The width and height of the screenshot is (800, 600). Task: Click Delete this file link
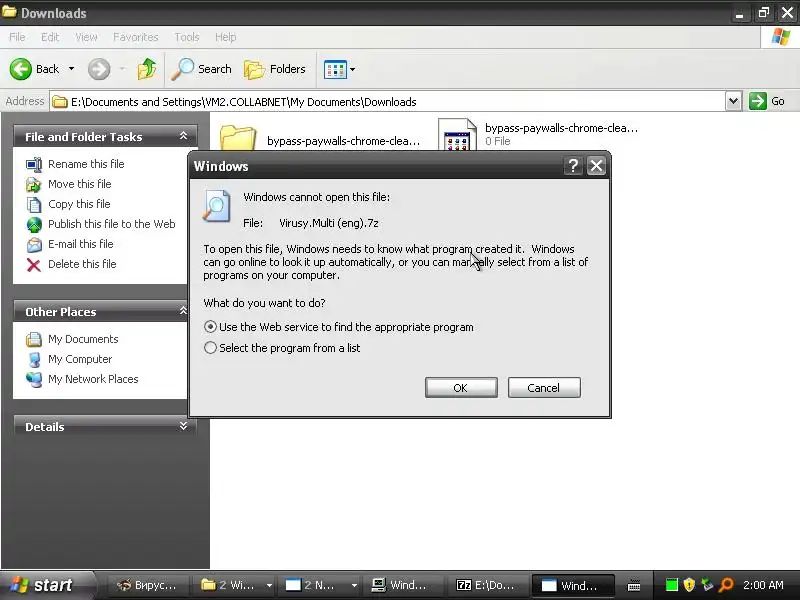(x=82, y=264)
